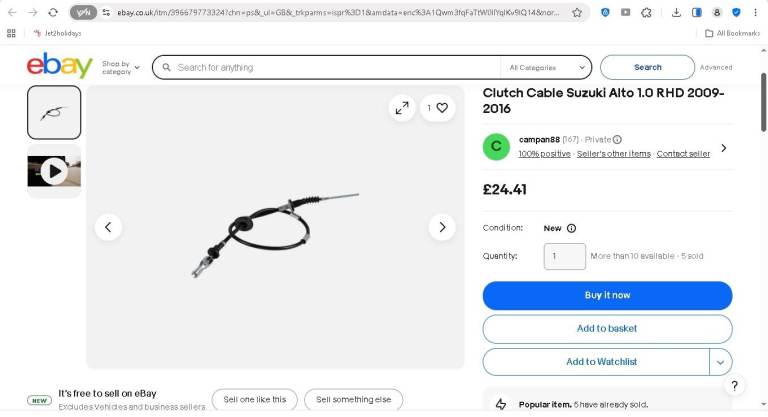This screenshot has height=417, width=768.
Task: Click the Buy it now button
Action: click(x=607, y=295)
